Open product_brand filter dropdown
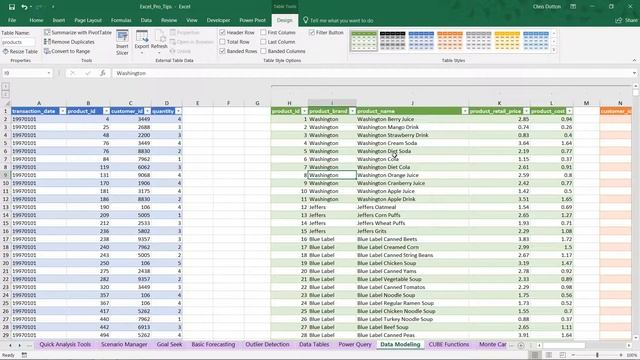The image size is (640, 360). 353,111
